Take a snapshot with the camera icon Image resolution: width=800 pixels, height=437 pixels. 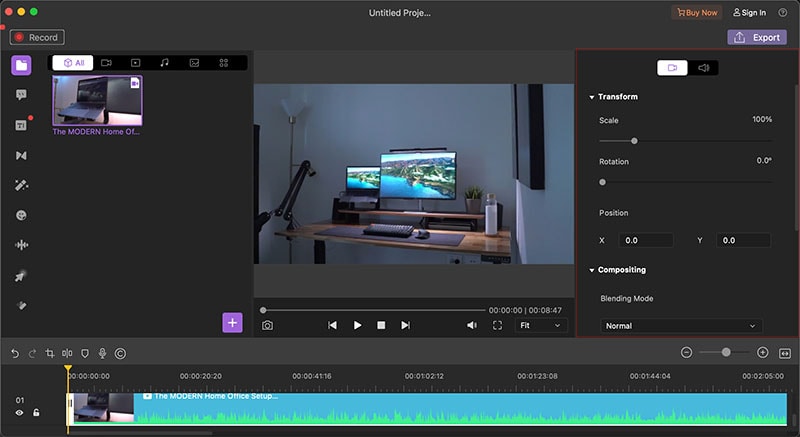coord(267,325)
